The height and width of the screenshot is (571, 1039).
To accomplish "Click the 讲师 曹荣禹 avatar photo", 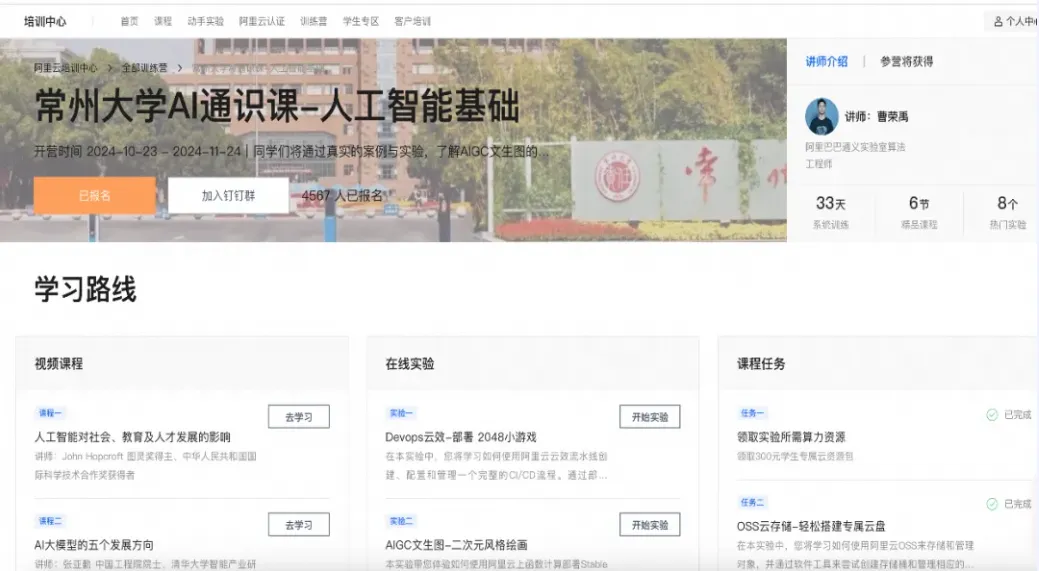I will pyautogui.click(x=822, y=117).
